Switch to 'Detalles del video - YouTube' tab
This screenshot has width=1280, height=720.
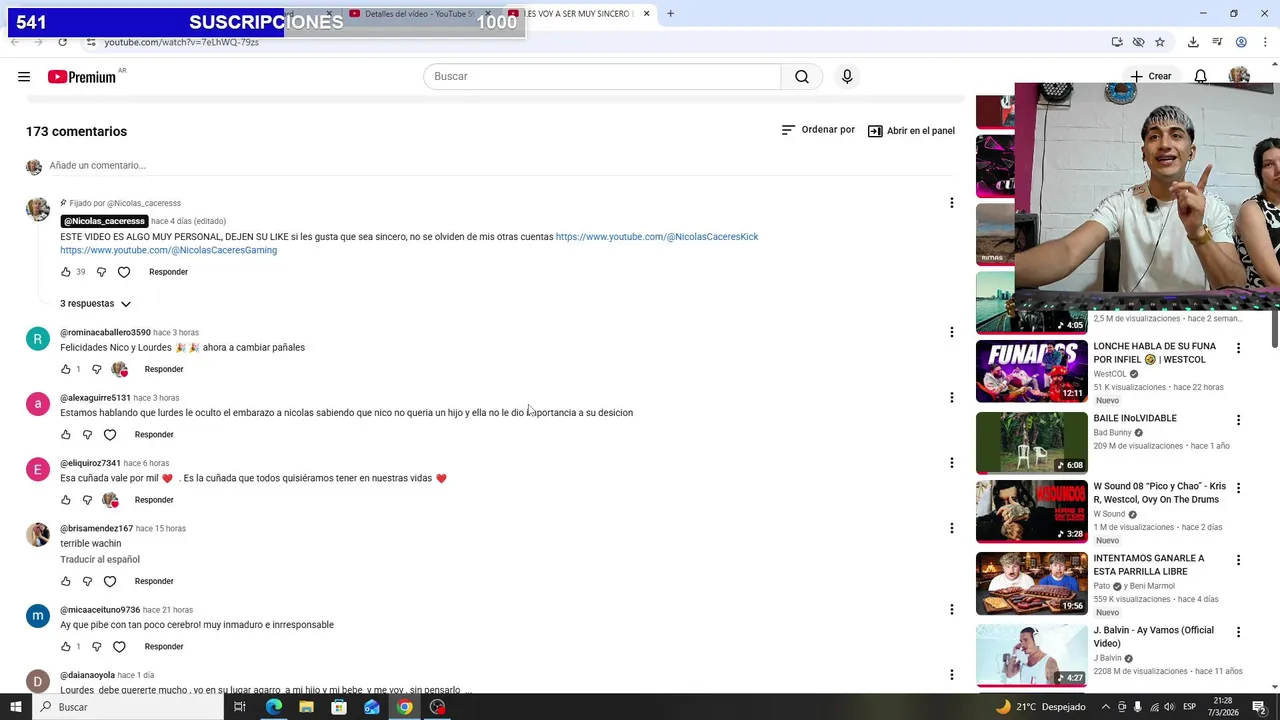point(418,14)
